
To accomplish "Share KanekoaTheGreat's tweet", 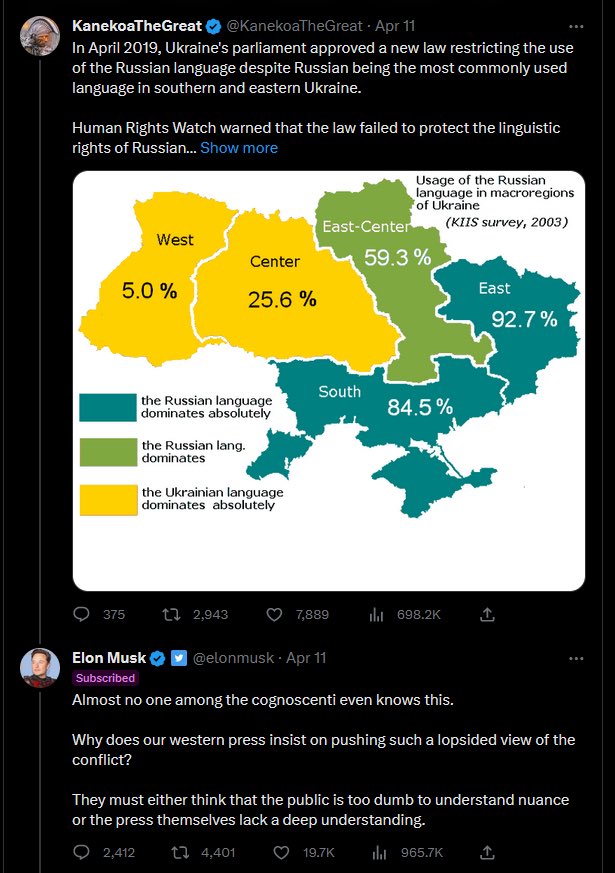I will tap(487, 614).
